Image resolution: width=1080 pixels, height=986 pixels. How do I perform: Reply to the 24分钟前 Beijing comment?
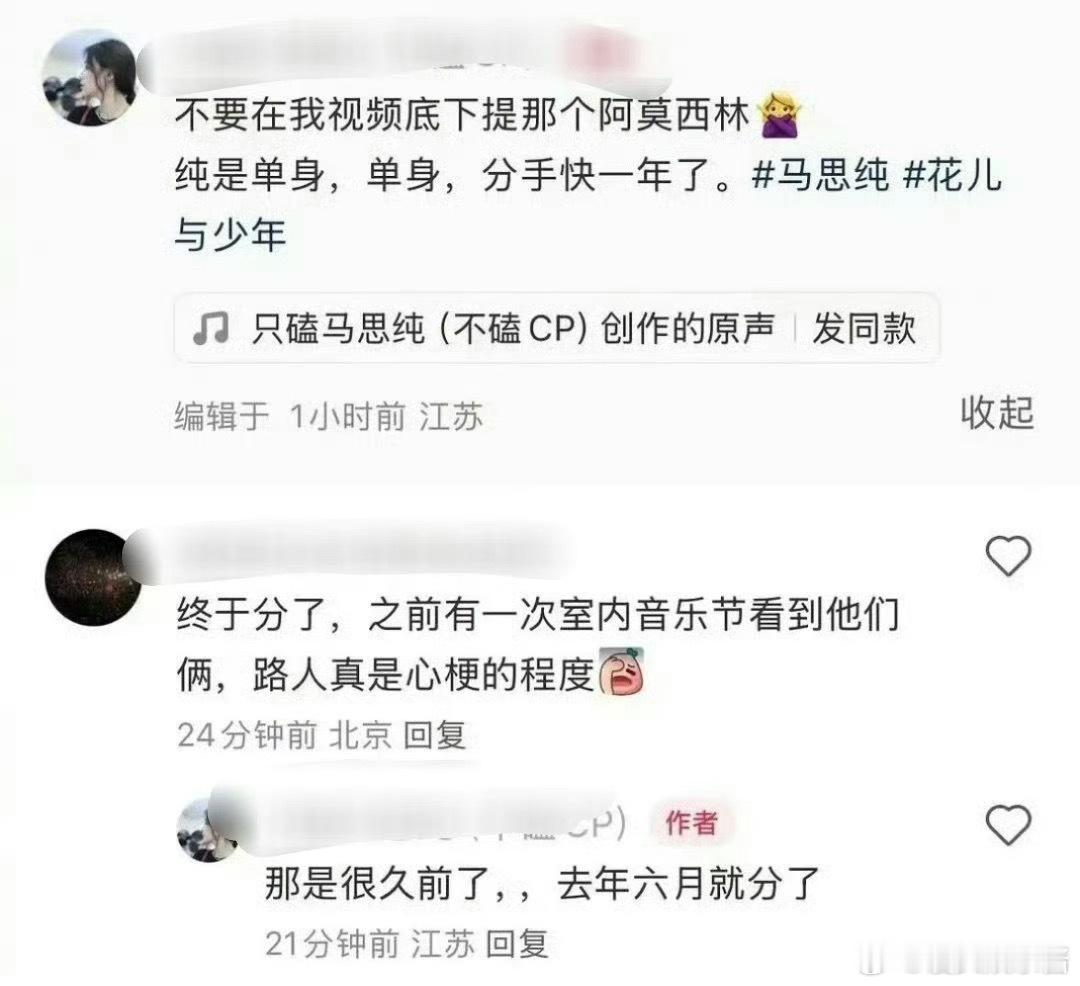coord(435,735)
